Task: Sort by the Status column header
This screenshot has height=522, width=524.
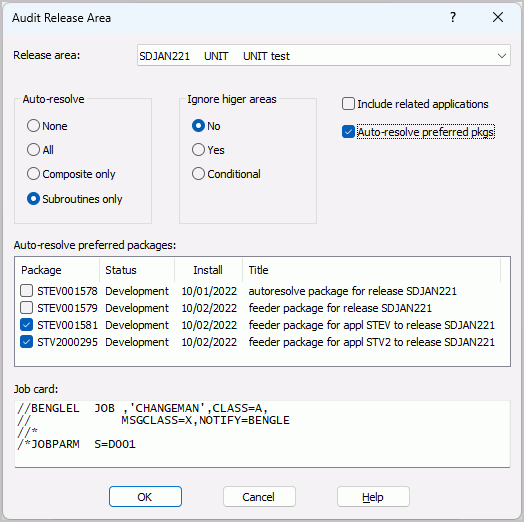Action: pyautogui.click(x=137, y=270)
